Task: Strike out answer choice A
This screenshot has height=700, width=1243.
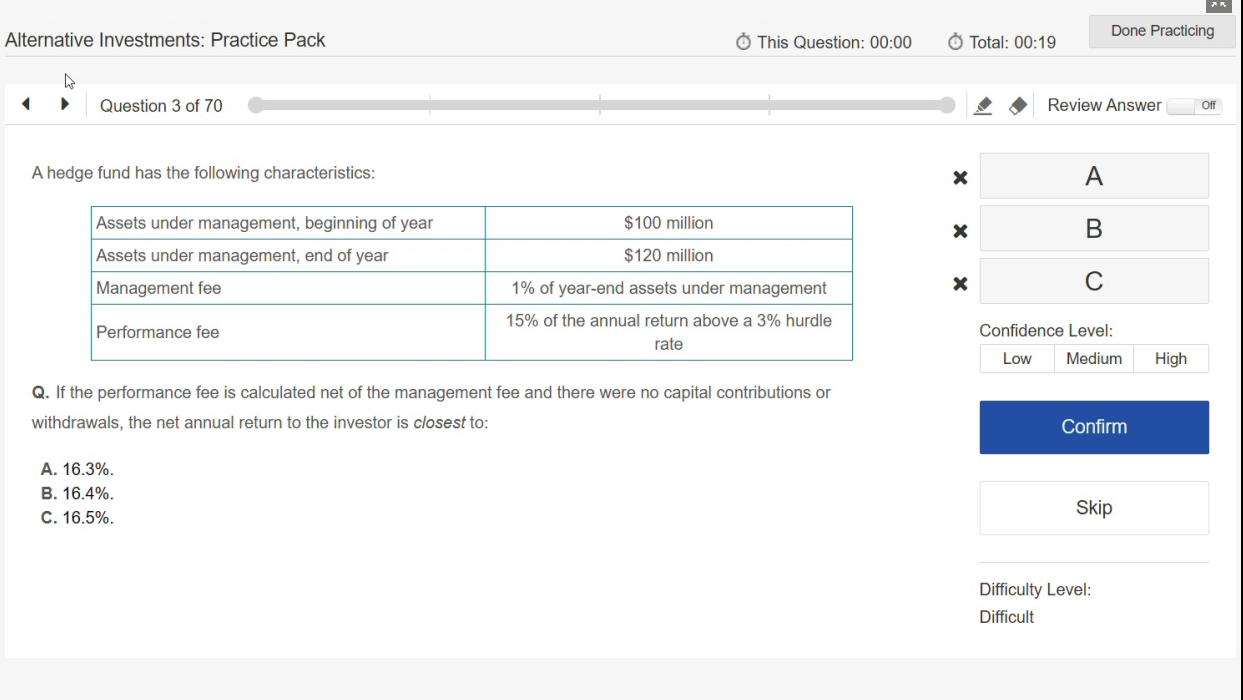Action: [x=960, y=178]
